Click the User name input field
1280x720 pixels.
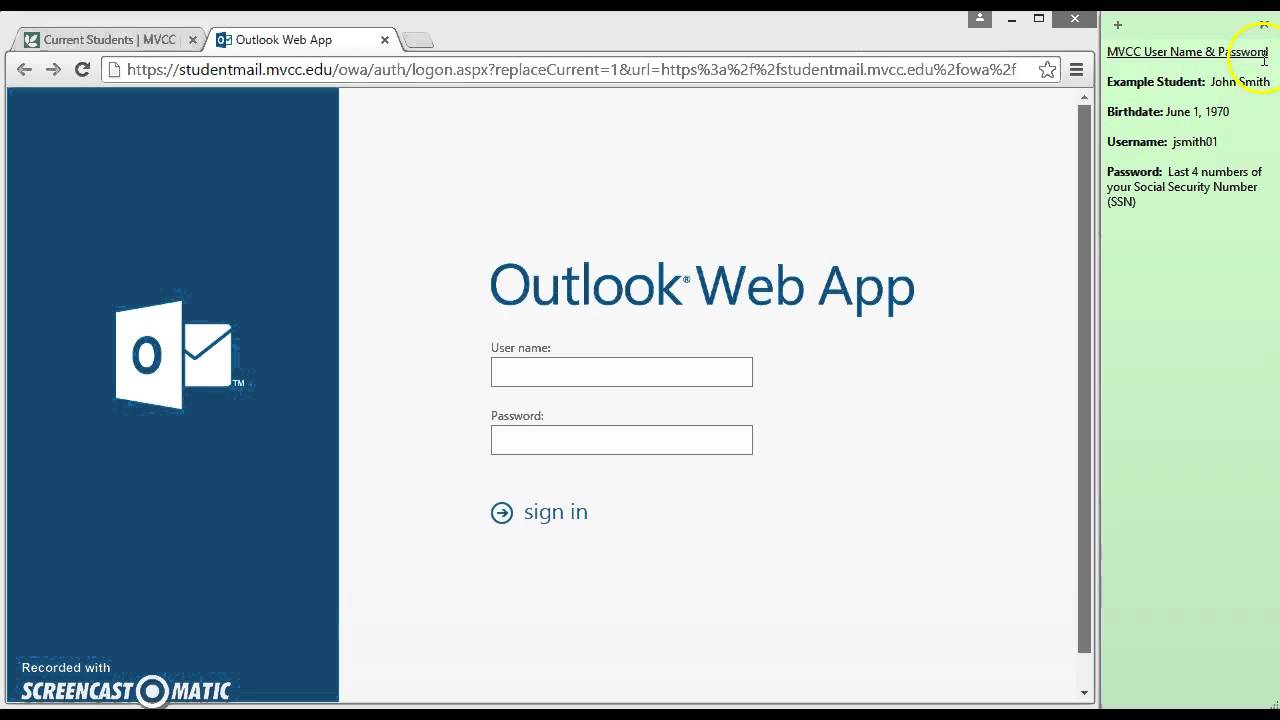[x=621, y=372]
